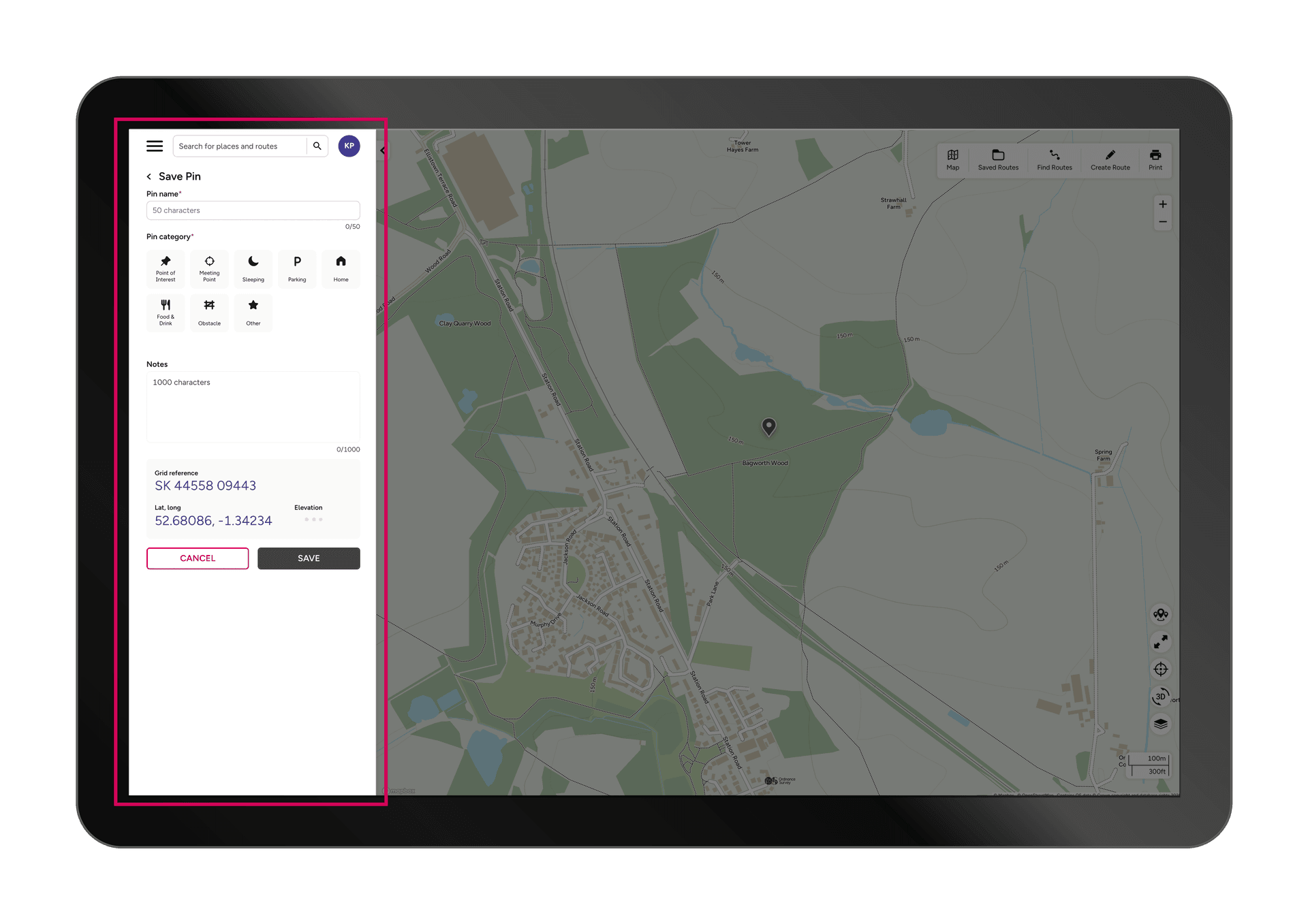
Task: Go back from the Save Pin panel
Action: point(149,176)
